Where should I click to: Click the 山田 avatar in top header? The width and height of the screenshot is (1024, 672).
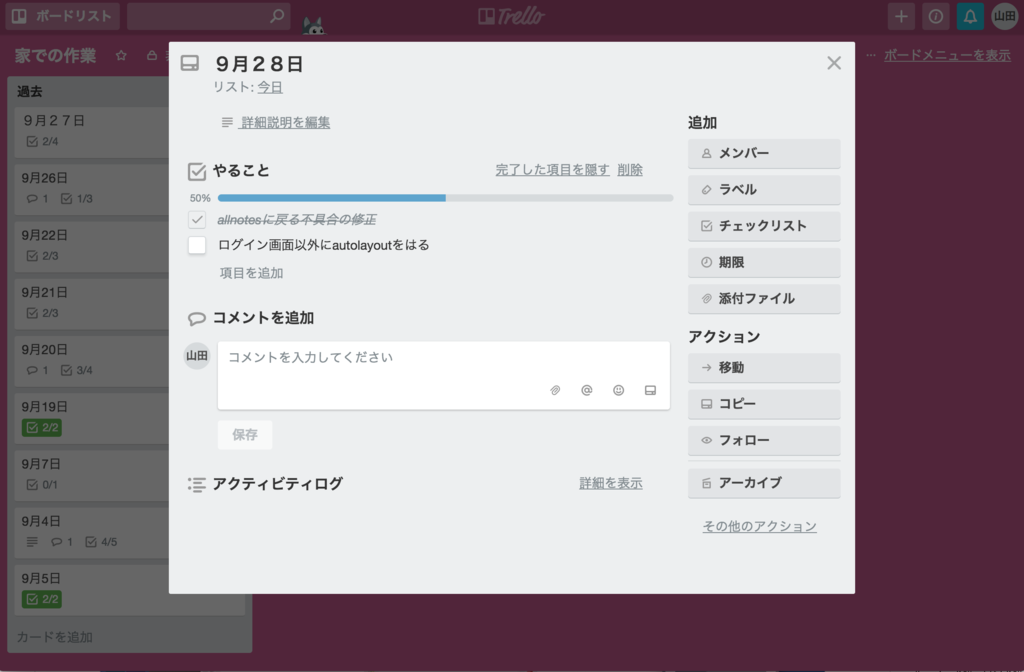1004,16
